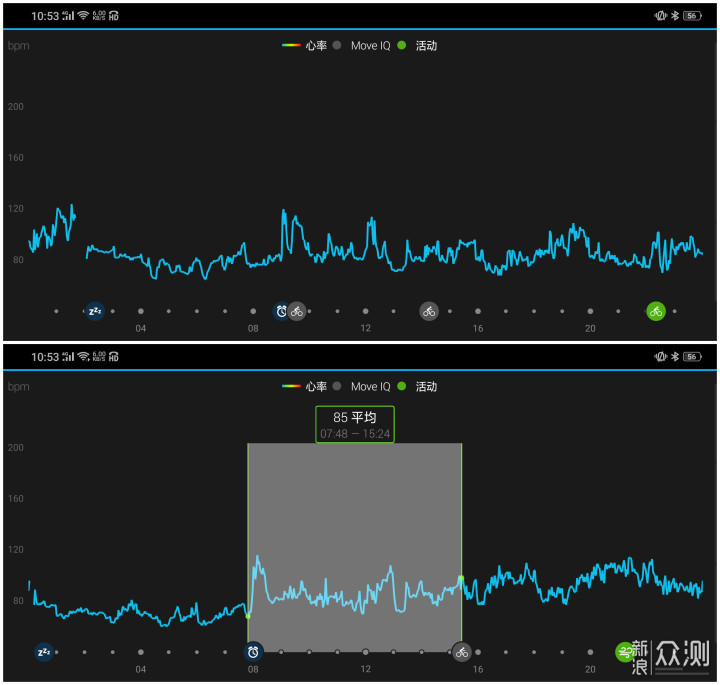
Task: Select the cycling icon at selection end, lower chart
Action: [x=461, y=652]
